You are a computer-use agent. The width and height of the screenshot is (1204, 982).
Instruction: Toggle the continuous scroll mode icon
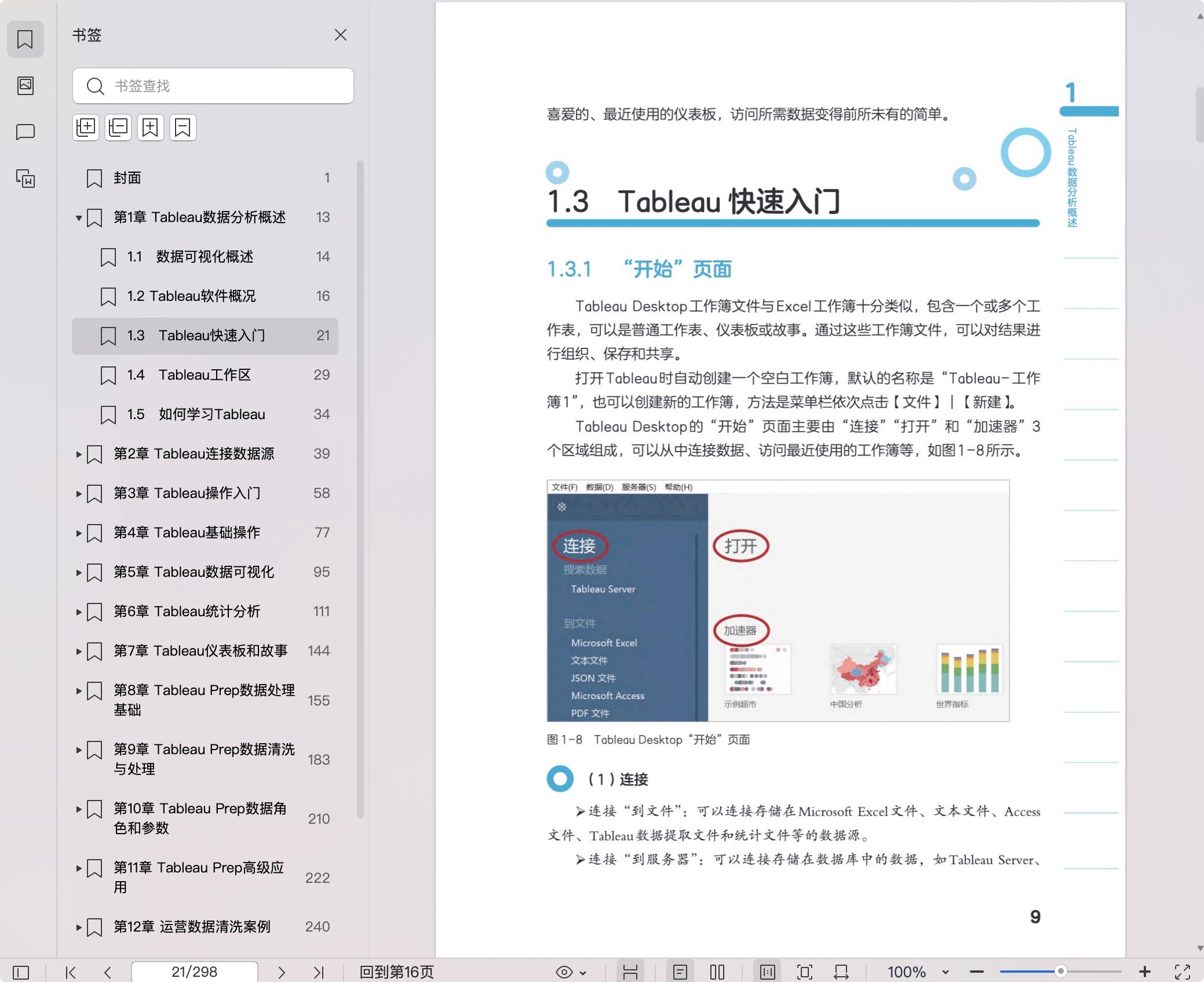point(768,972)
